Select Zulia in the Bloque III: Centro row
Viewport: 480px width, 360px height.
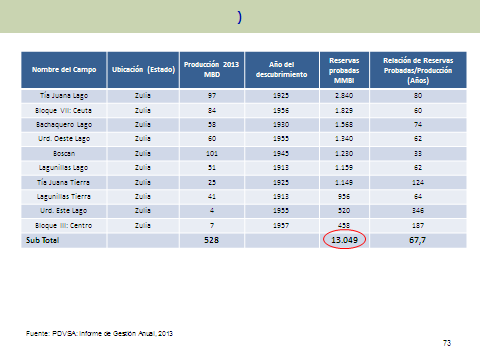click(143, 226)
